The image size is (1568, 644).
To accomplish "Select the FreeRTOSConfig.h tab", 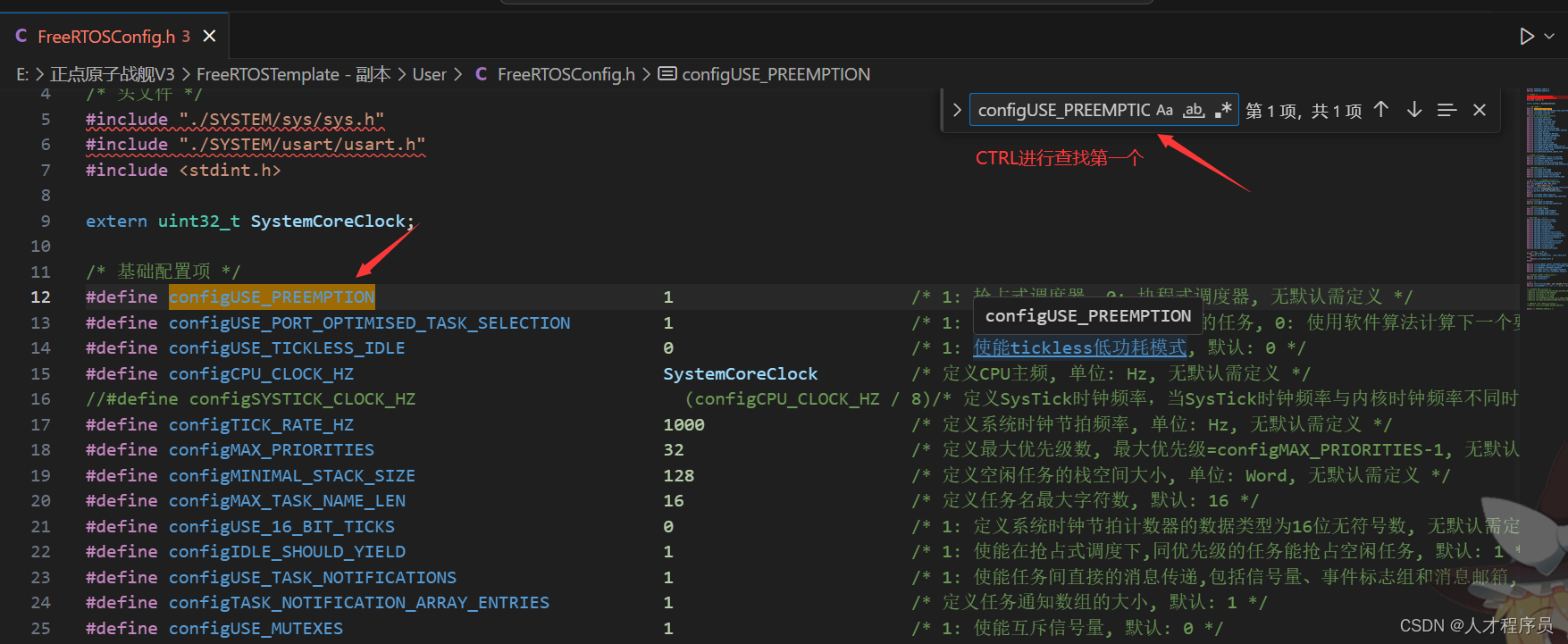I will (114, 37).
